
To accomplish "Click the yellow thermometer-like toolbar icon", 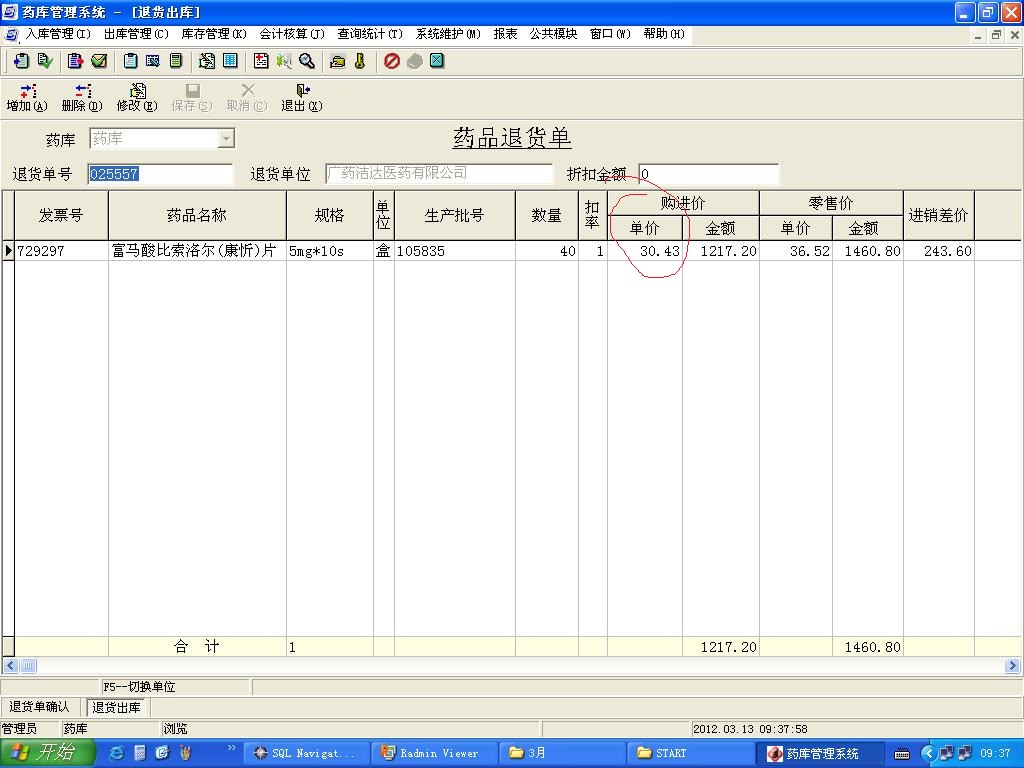I will (x=360, y=61).
